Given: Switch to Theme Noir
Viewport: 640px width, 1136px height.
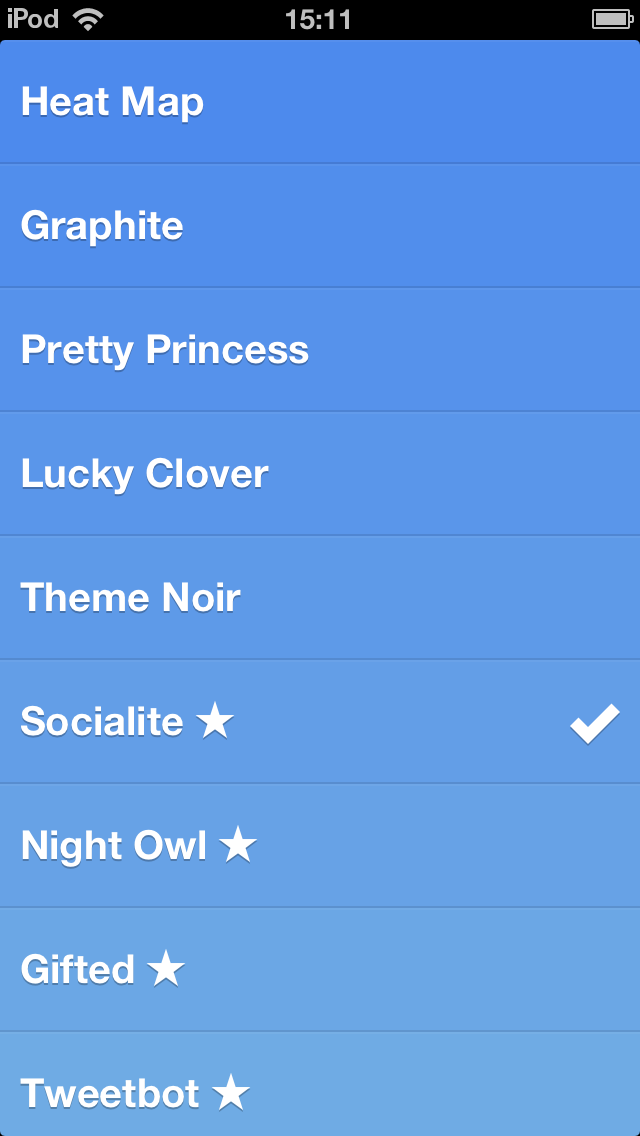Looking at the screenshot, I should tap(131, 598).
